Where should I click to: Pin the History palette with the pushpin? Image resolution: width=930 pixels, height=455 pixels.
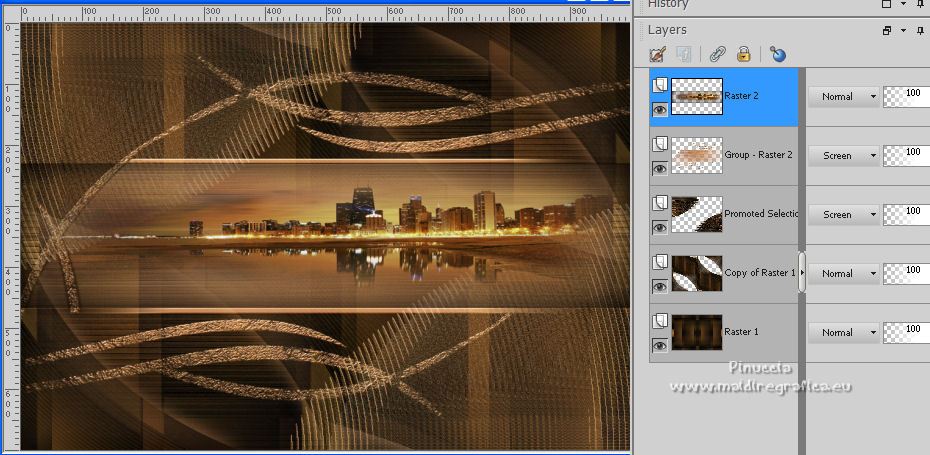click(919, 4)
